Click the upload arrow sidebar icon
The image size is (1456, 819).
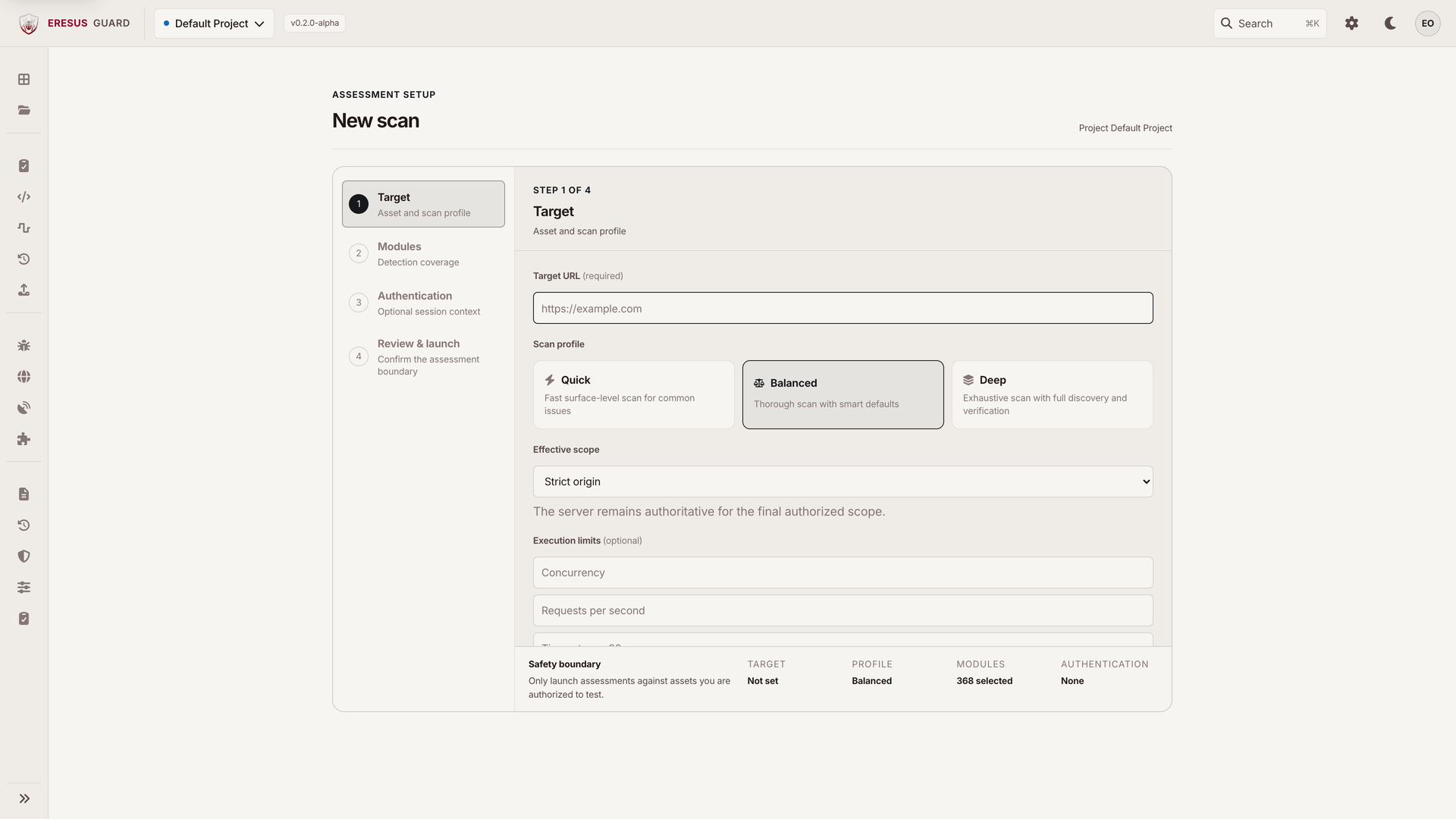click(x=24, y=290)
